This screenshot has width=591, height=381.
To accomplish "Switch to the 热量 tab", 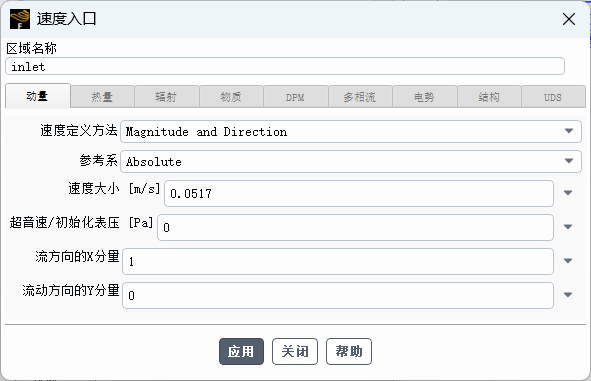I will click(102, 97).
